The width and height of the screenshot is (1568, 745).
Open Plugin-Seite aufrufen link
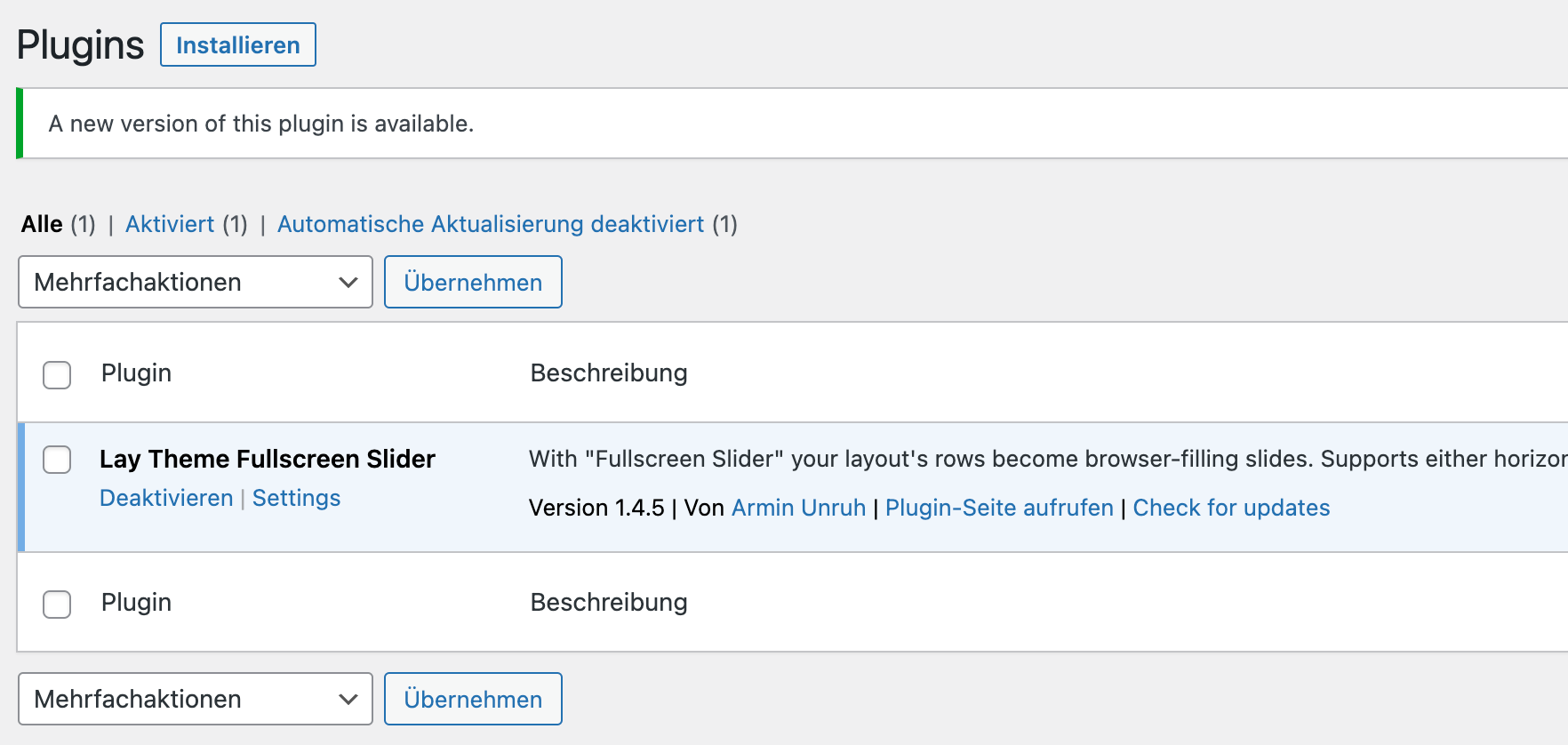click(999, 508)
